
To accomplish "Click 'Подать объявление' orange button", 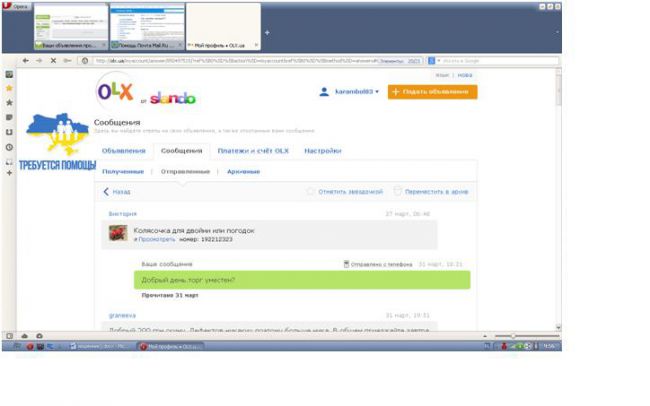I will [432, 92].
